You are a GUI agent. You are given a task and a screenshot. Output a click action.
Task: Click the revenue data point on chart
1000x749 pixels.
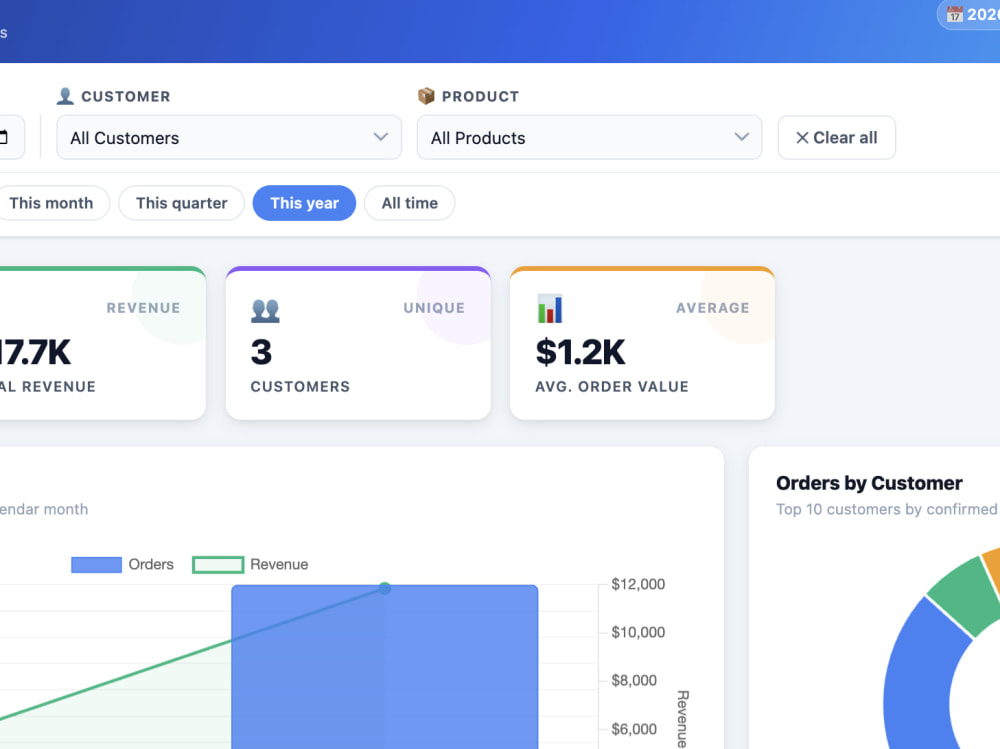tap(385, 588)
